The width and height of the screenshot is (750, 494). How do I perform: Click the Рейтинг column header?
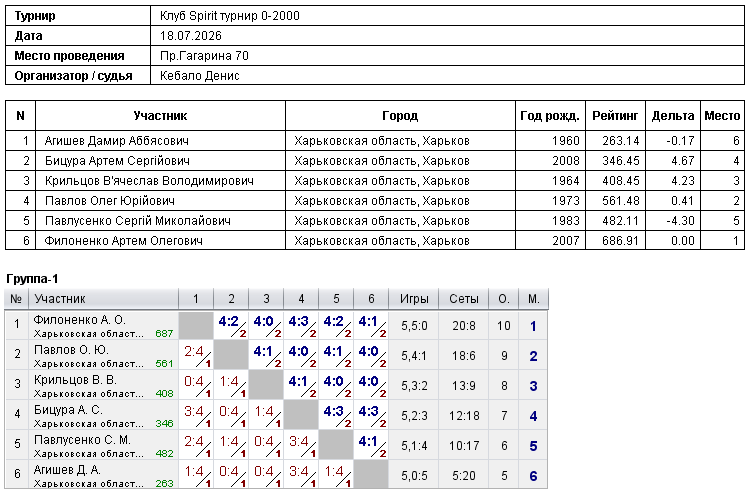click(615, 116)
